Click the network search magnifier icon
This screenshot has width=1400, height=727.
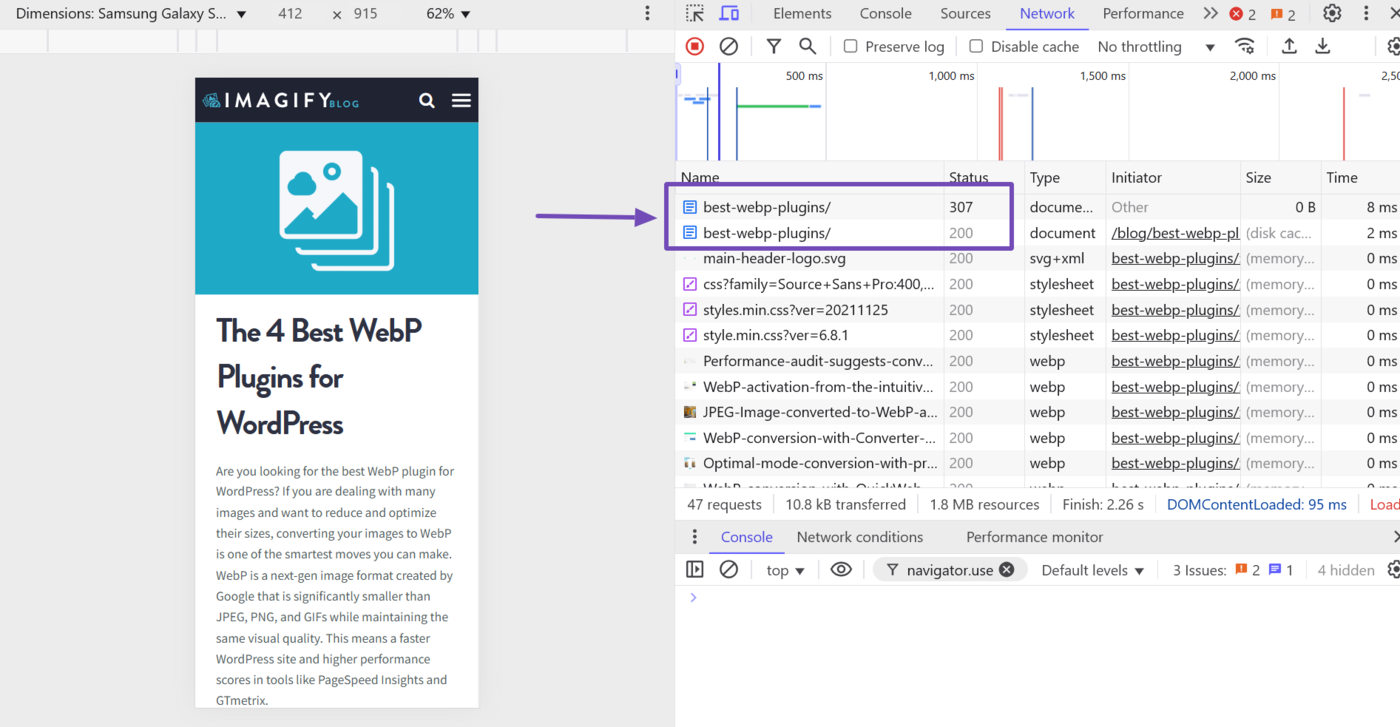coord(807,46)
